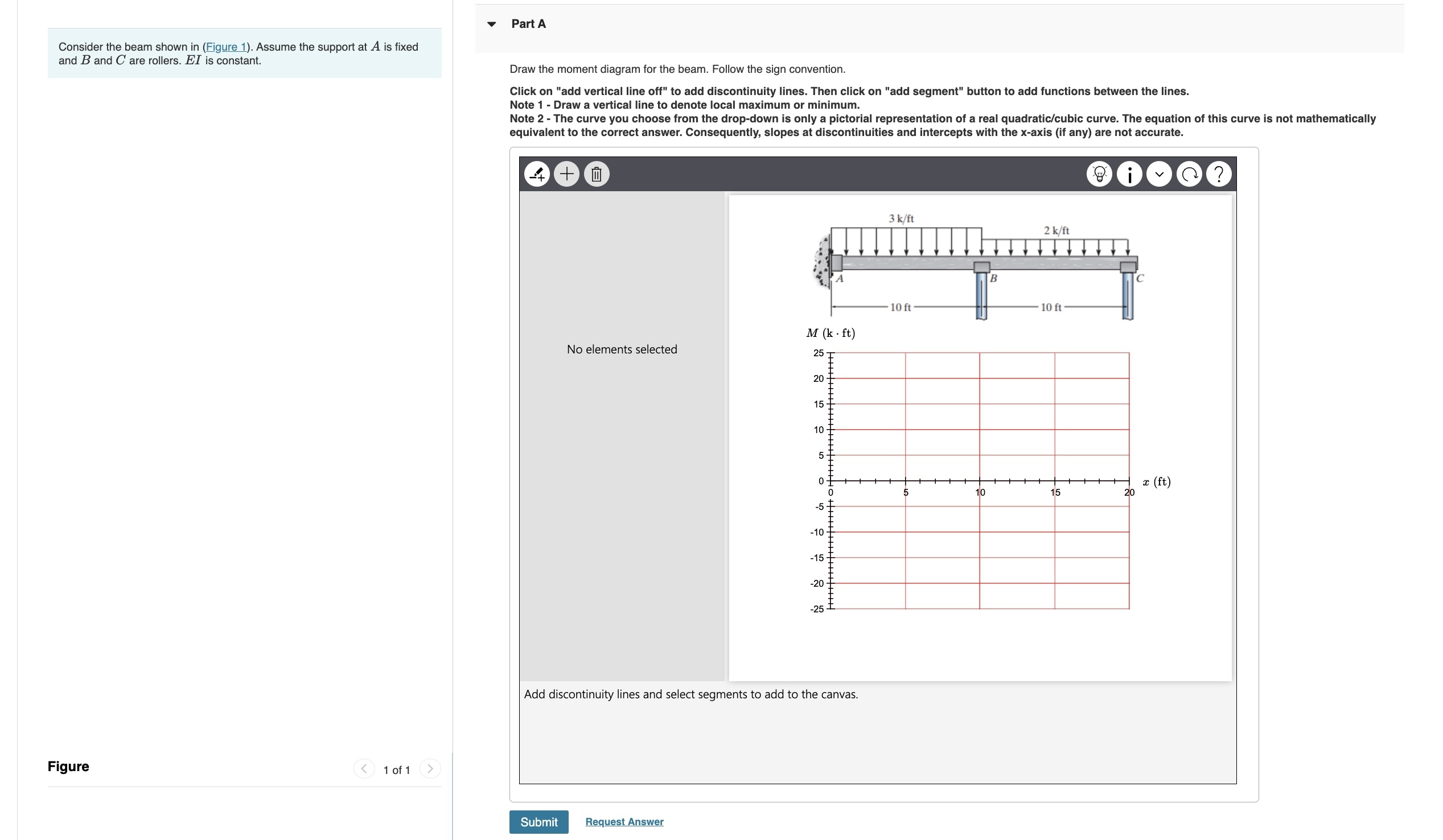The height and width of the screenshot is (840, 1443).
Task: Open diagram info with the i icon
Action: pyautogui.click(x=1129, y=174)
